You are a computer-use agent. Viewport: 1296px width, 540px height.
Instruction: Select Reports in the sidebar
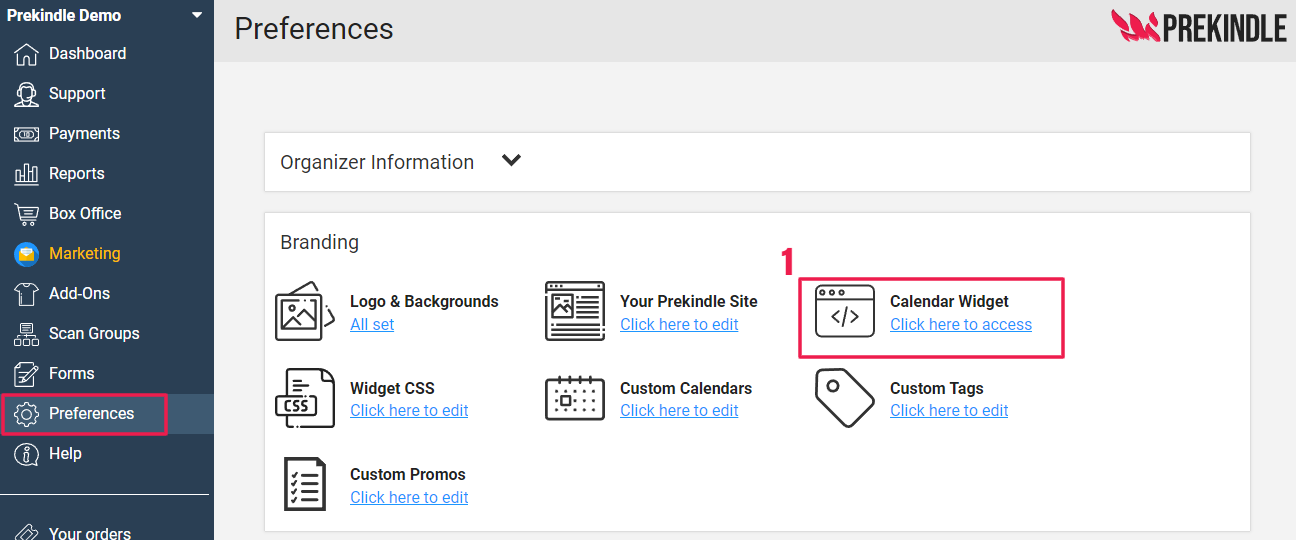pyautogui.click(x=77, y=174)
